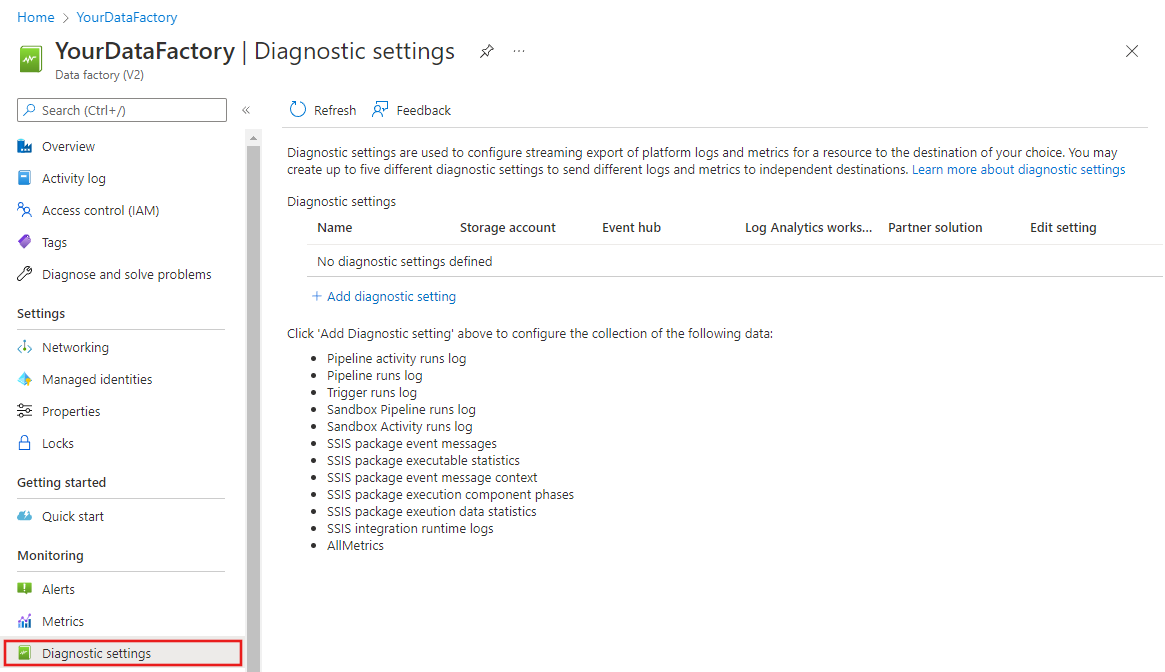Click the Tags icon
Image resolution: width=1165 pixels, height=672 pixels.
25,243
